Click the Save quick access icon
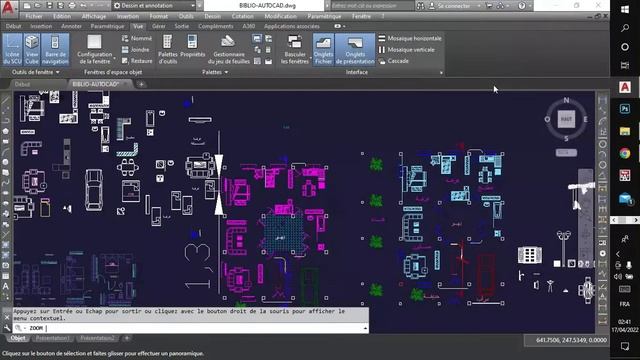 coord(49,6)
